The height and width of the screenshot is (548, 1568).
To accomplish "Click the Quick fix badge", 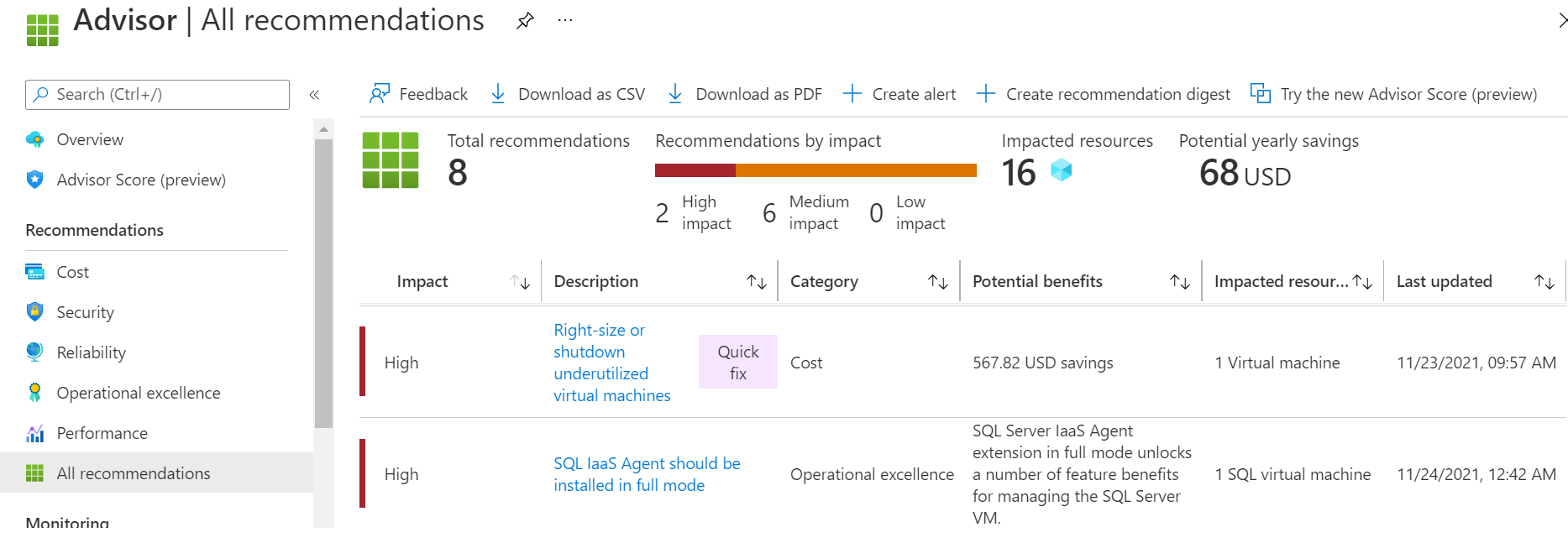I will click(x=737, y=363).
